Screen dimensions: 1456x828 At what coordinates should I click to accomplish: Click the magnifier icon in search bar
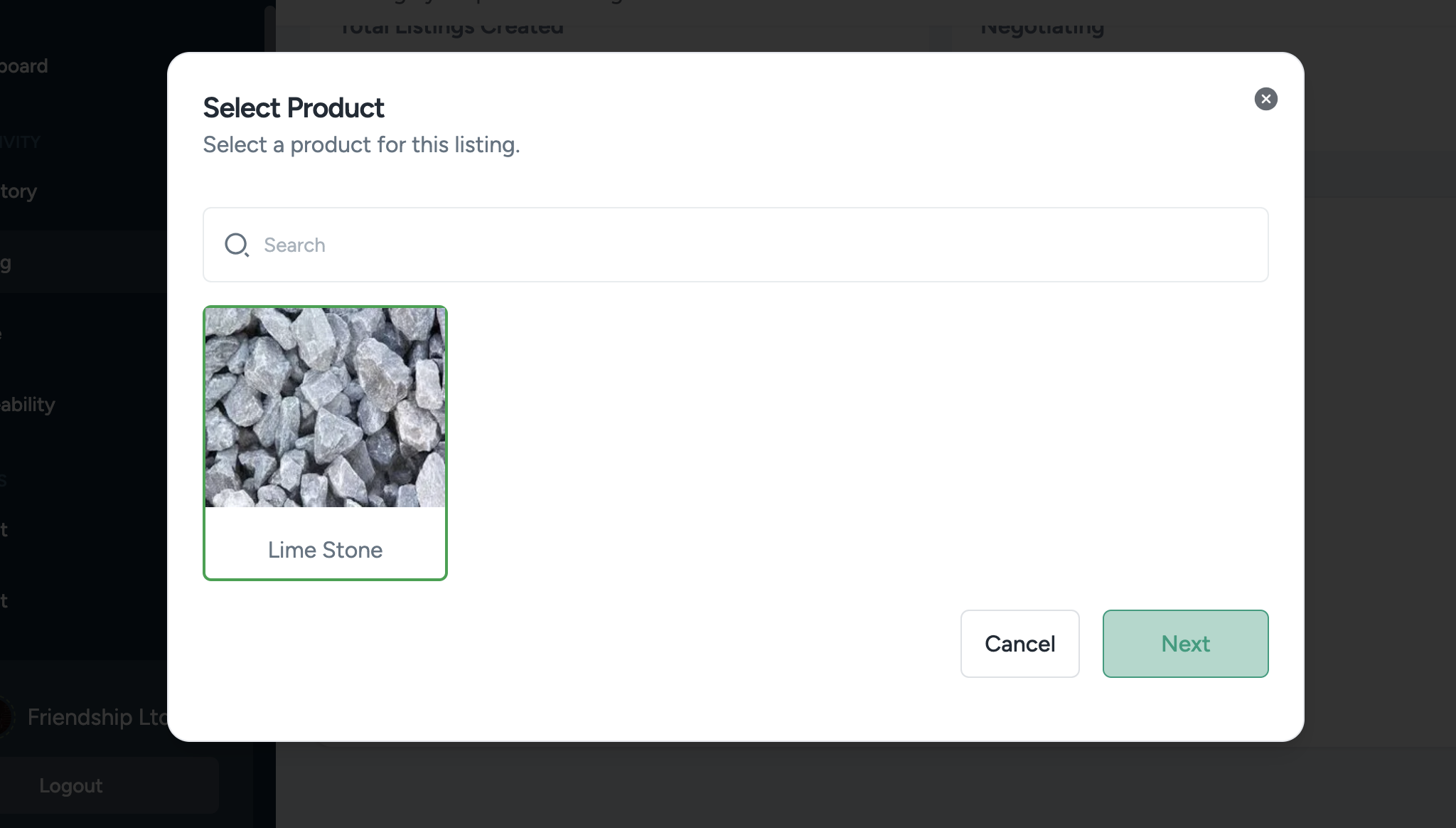click(x=236, y=245)
